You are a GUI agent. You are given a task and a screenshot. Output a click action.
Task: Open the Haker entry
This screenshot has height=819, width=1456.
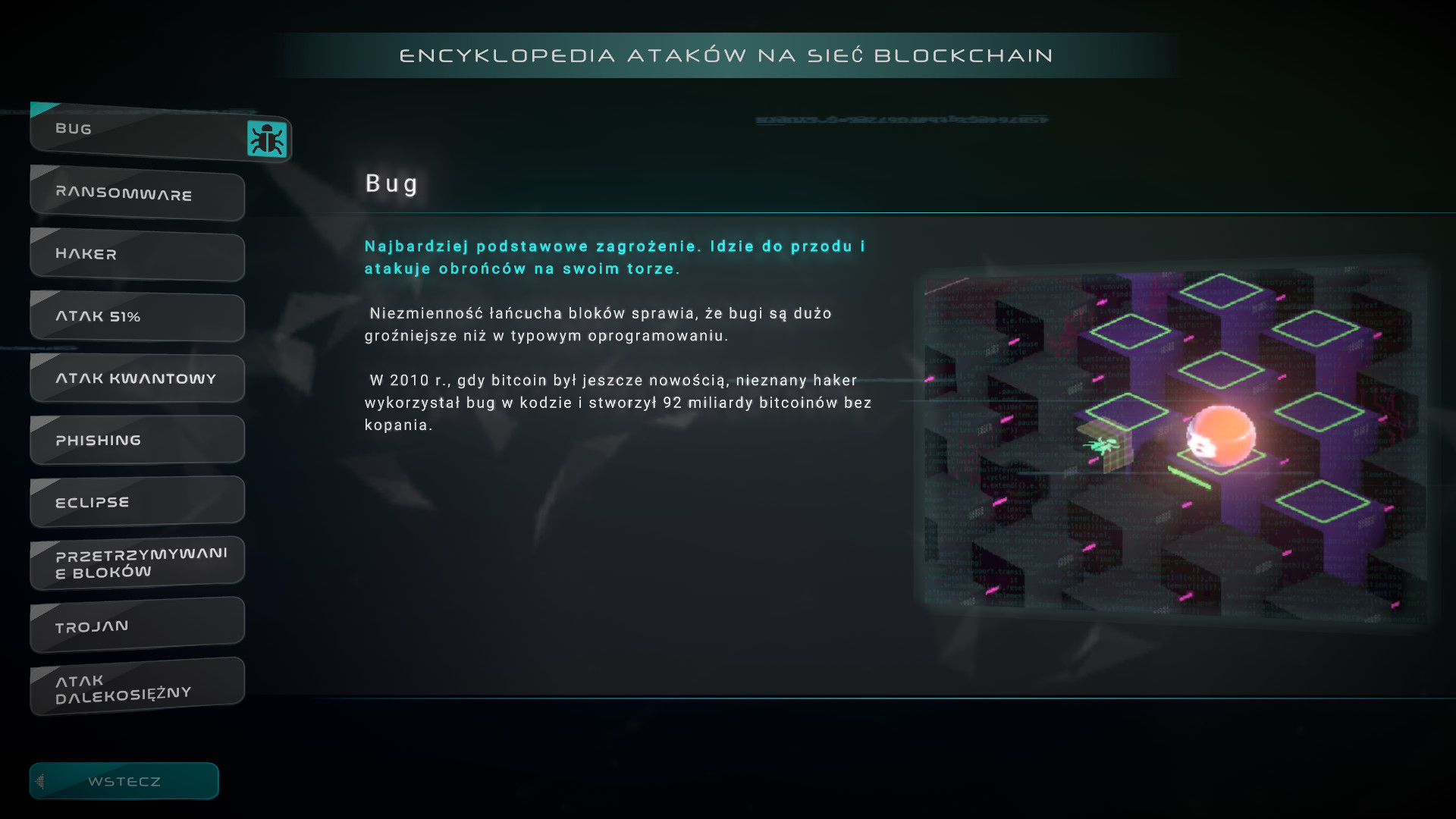pos(137,255)
